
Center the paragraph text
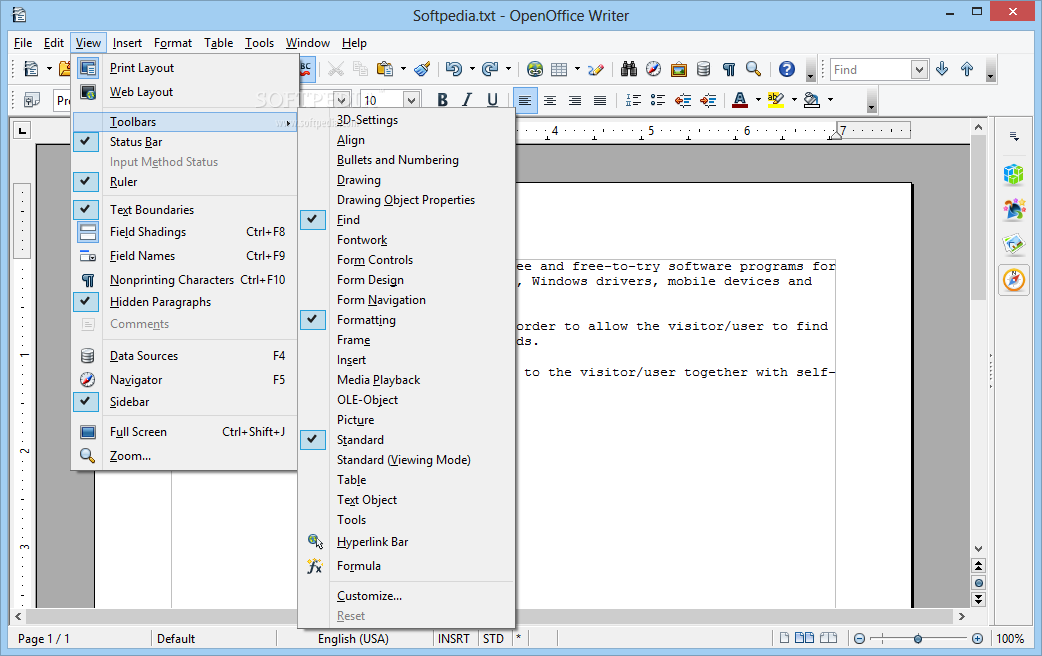click(550, 100)
